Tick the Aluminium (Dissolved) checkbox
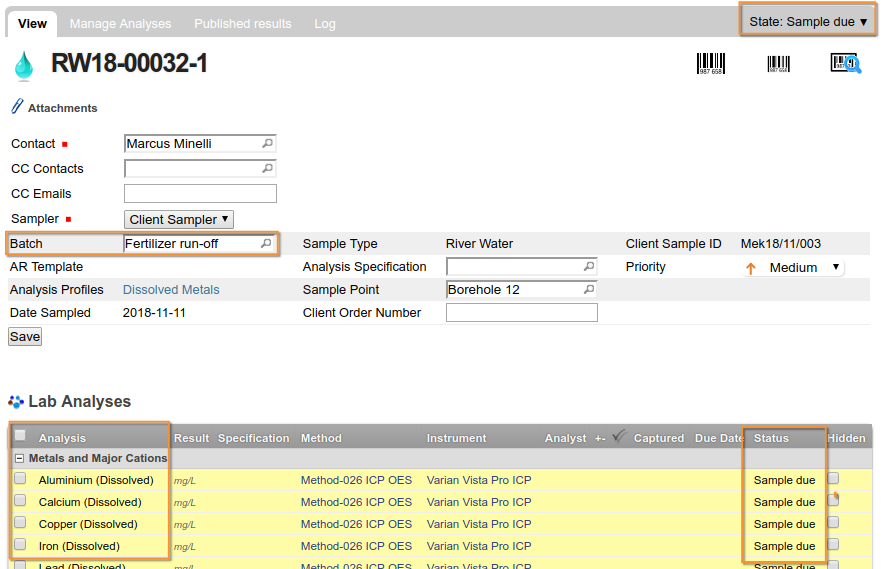Viewport: 885px width, 569px height. 20,479
